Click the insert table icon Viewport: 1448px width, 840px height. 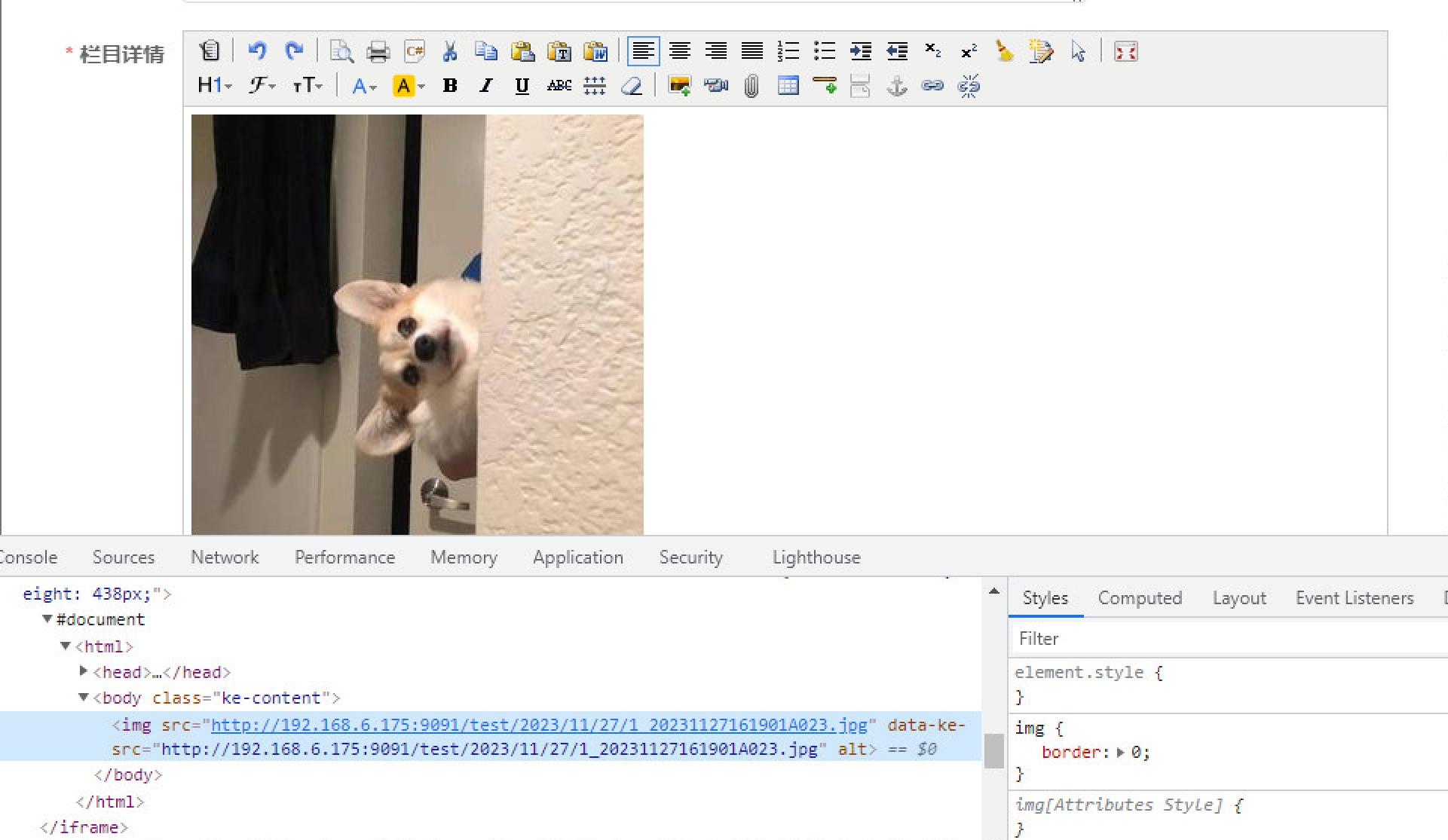tap(788, 86)
